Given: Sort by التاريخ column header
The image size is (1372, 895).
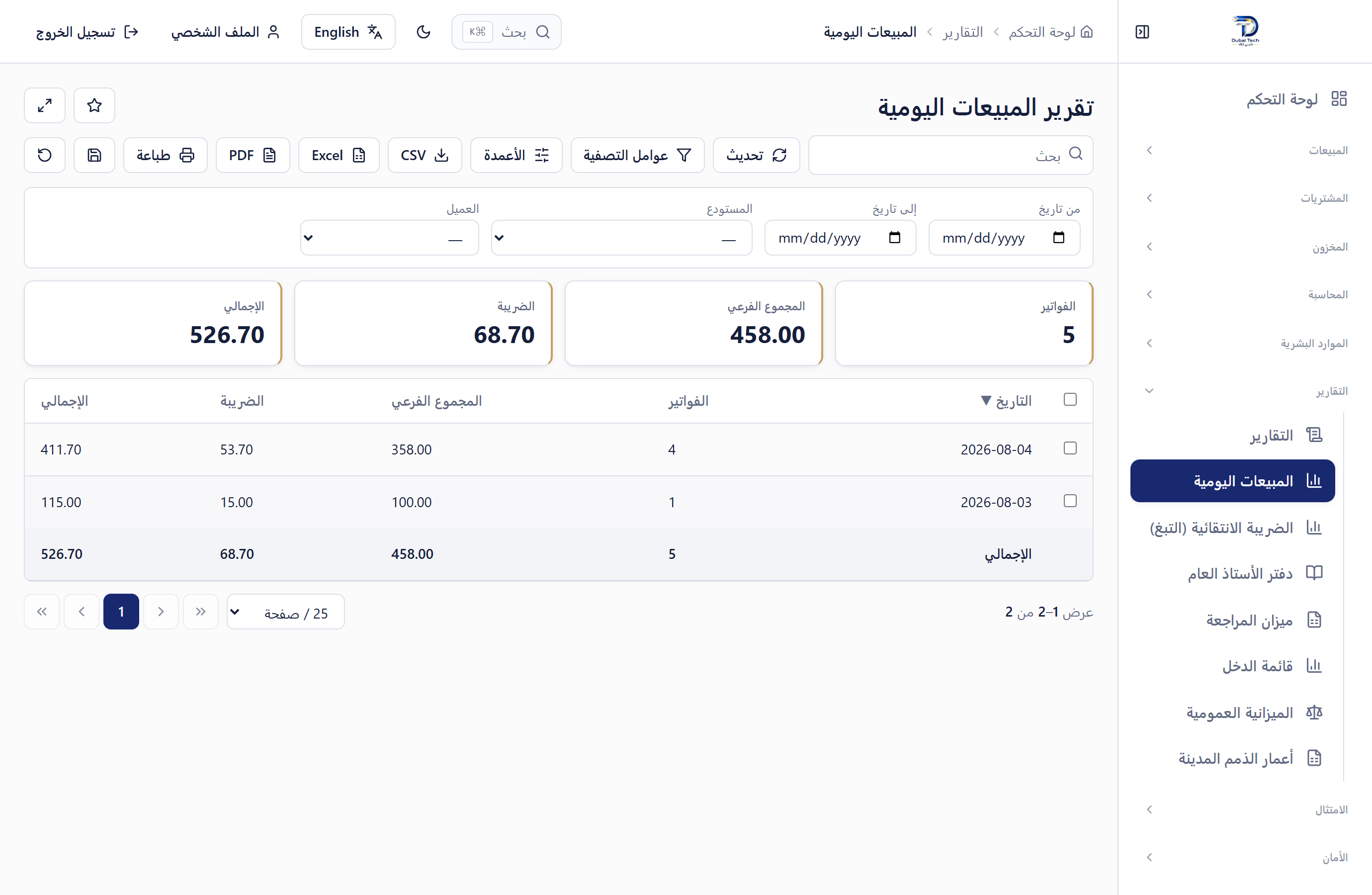Looking at the screenshot, I should pos(1006,401).
